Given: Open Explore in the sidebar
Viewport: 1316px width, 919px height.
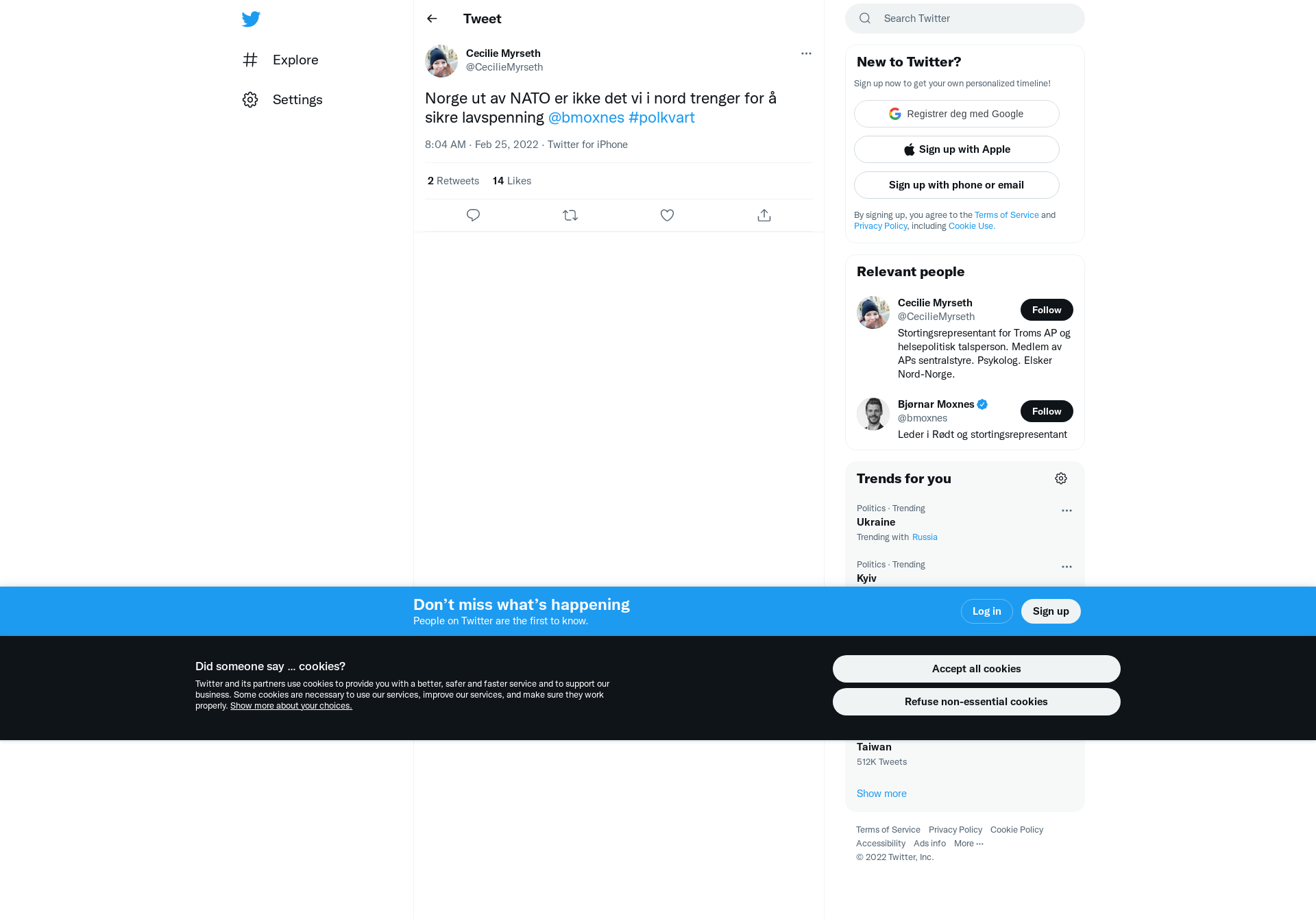Looking at the screenshot, I should [280, 60].
